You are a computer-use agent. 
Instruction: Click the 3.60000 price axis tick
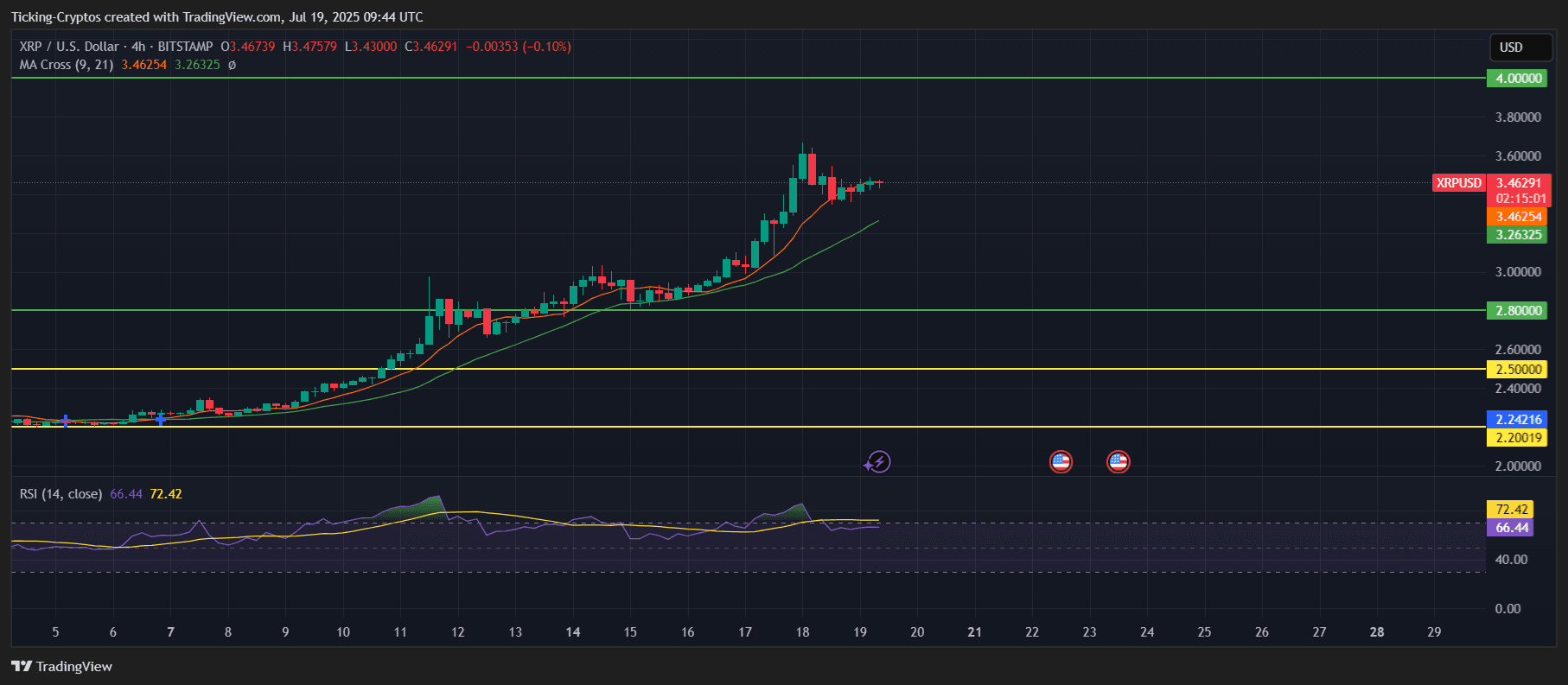(x=1518, y=156)
